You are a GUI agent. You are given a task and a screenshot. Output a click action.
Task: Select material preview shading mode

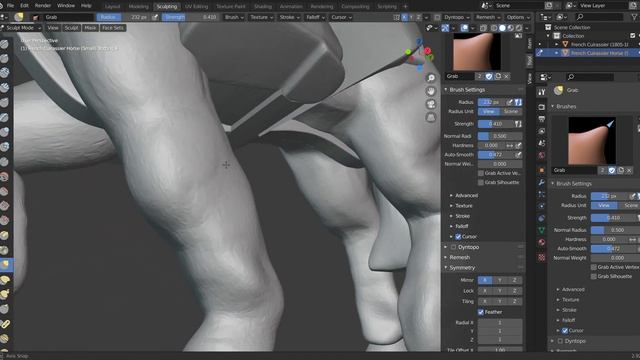point(510,28)
